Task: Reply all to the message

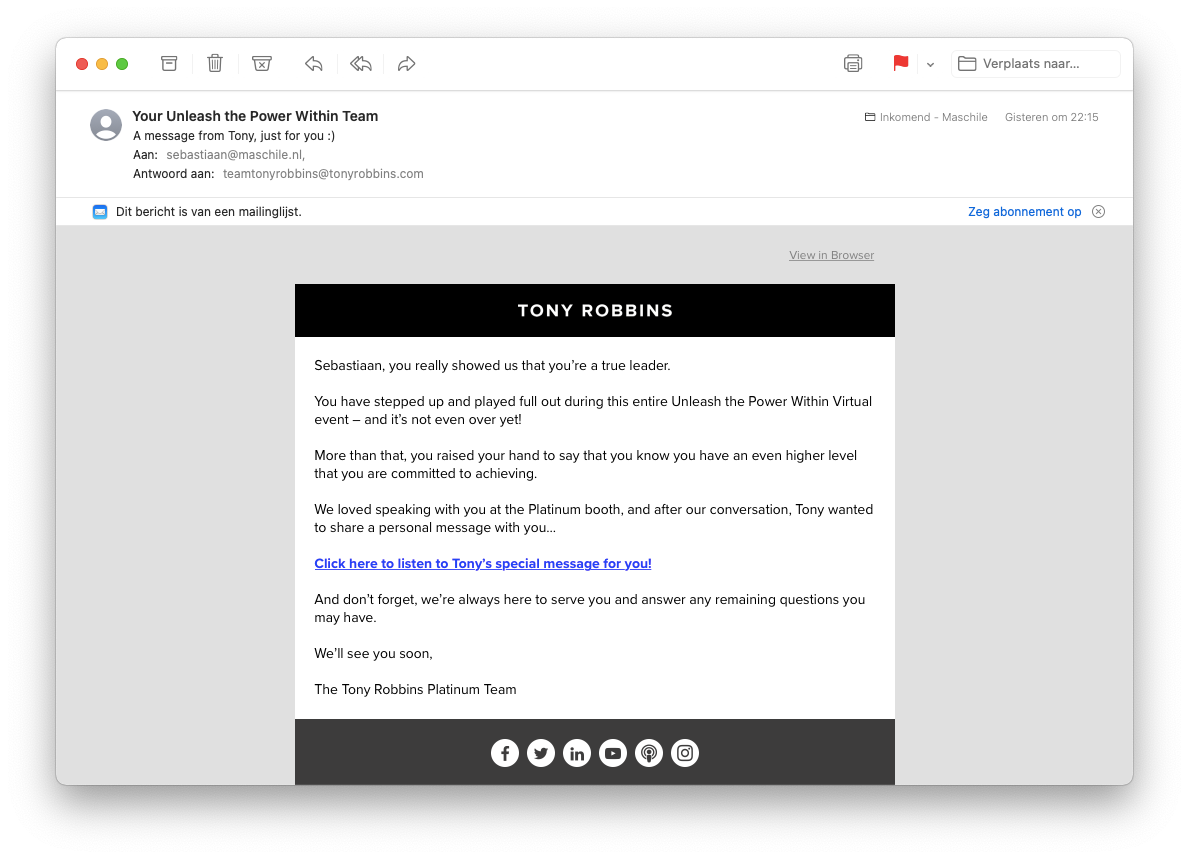Action: pos(361,64)
